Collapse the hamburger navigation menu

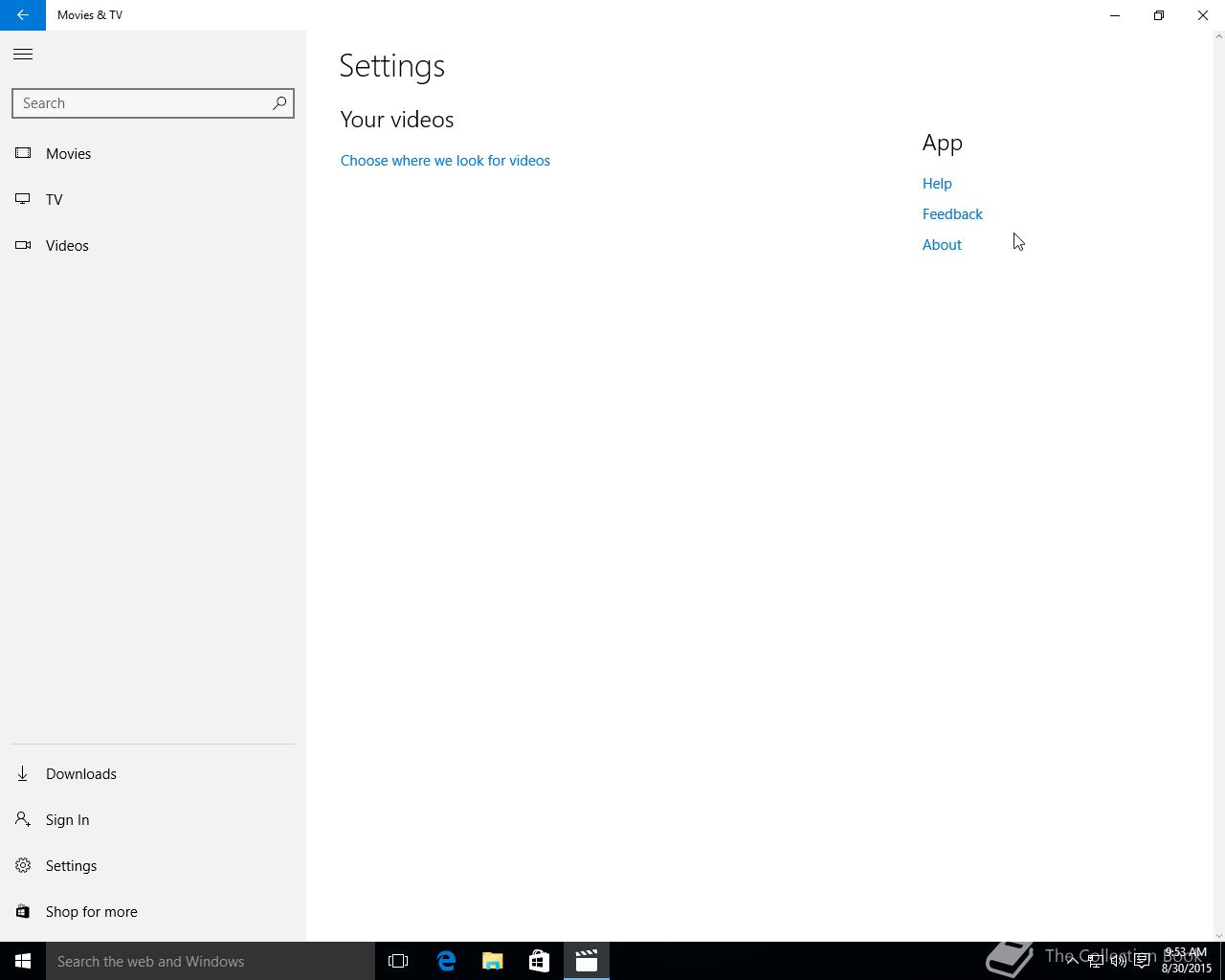pos(23,55)
